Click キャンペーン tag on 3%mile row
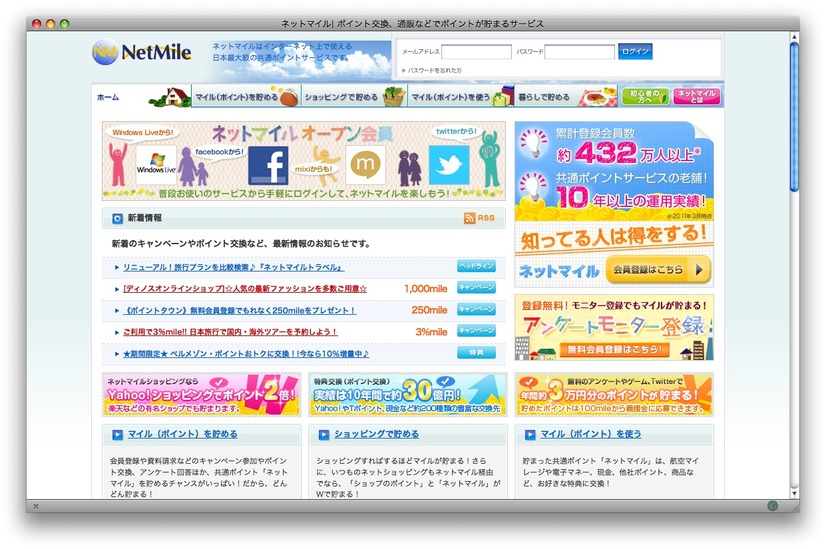 476,331
